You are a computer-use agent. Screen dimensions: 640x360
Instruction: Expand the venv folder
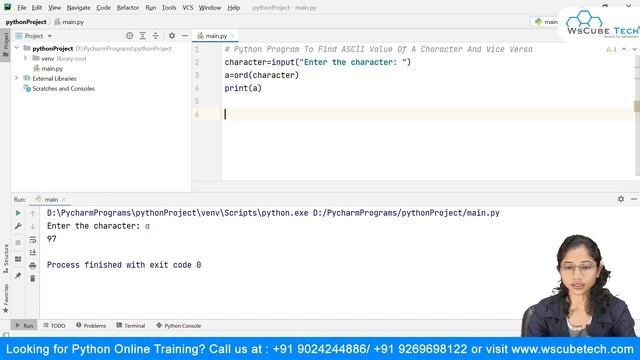[25, 58]
